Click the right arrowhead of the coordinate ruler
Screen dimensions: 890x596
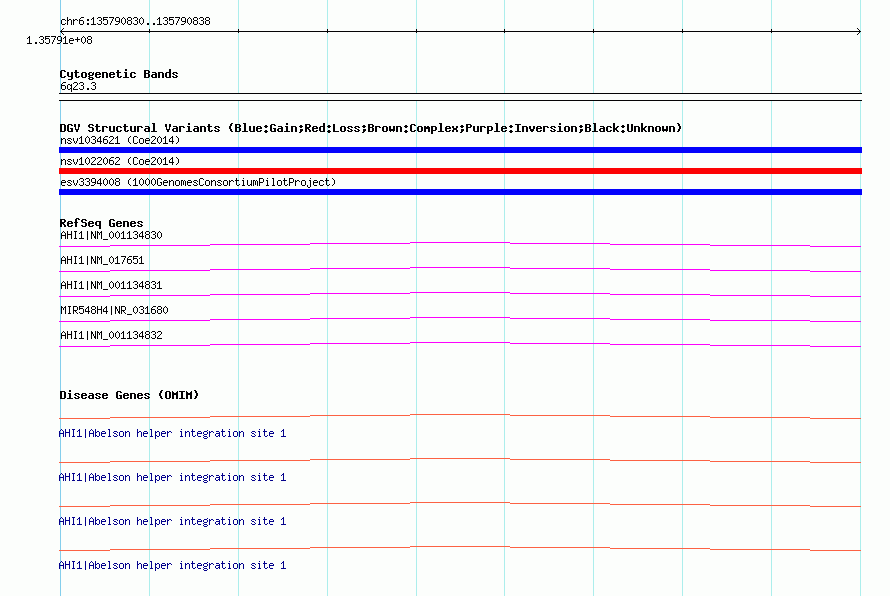[x=859, y=31]
